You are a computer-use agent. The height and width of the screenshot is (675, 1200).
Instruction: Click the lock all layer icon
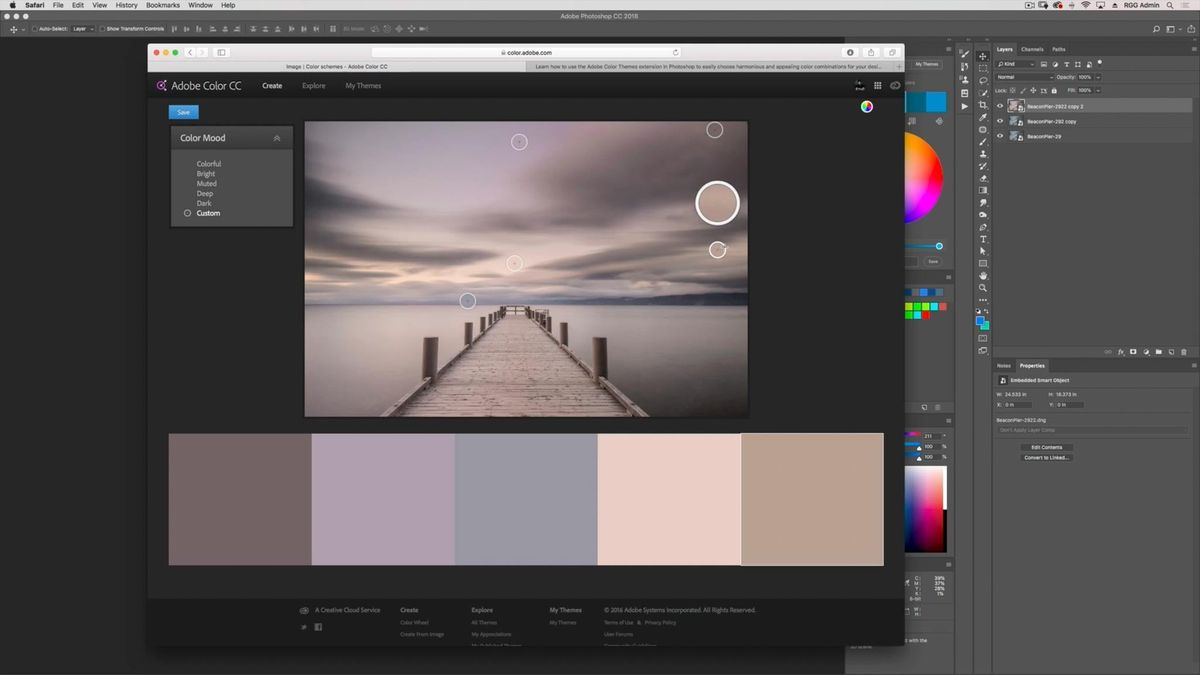click(x=1054, y=90)
